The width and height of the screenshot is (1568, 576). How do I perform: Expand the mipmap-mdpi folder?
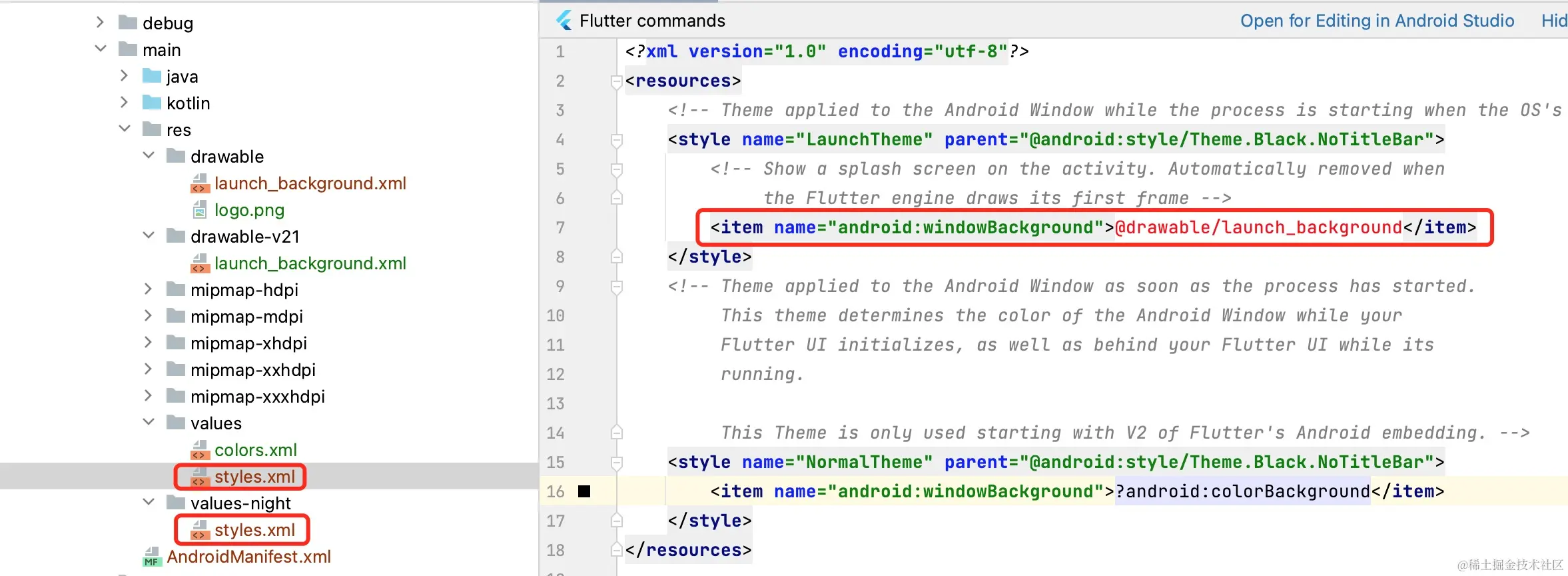148,315
